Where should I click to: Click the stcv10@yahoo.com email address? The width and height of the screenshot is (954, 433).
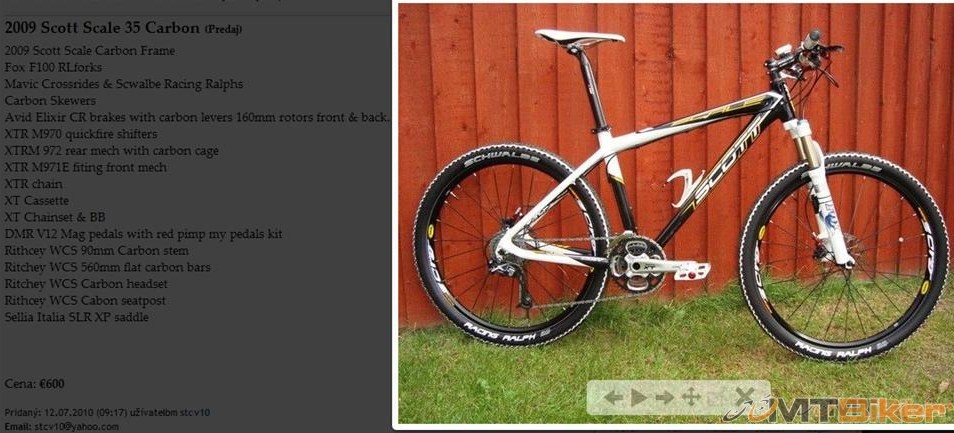(x=77, y=427)
